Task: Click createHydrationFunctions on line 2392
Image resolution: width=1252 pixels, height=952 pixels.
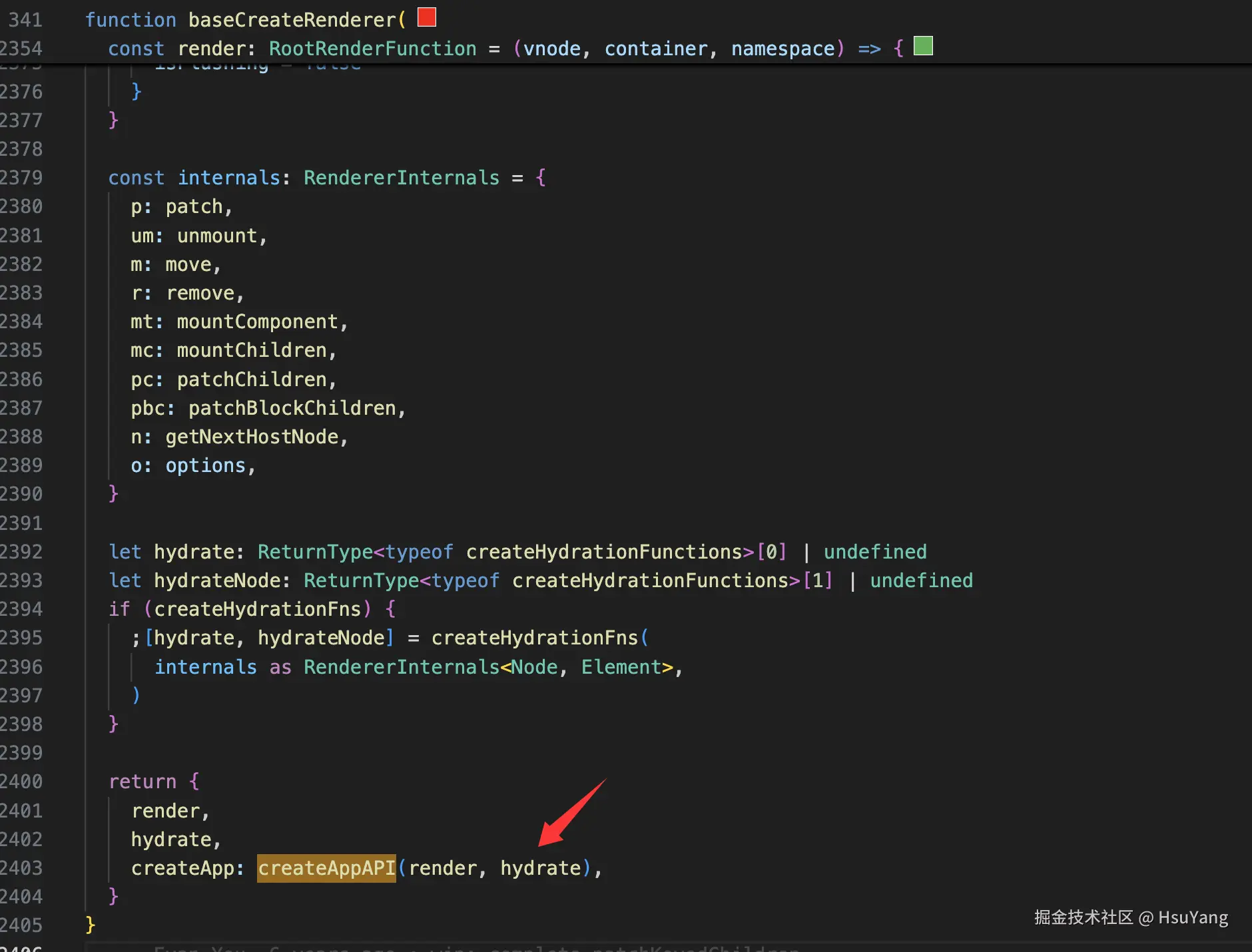Action: tap(605, 552)
